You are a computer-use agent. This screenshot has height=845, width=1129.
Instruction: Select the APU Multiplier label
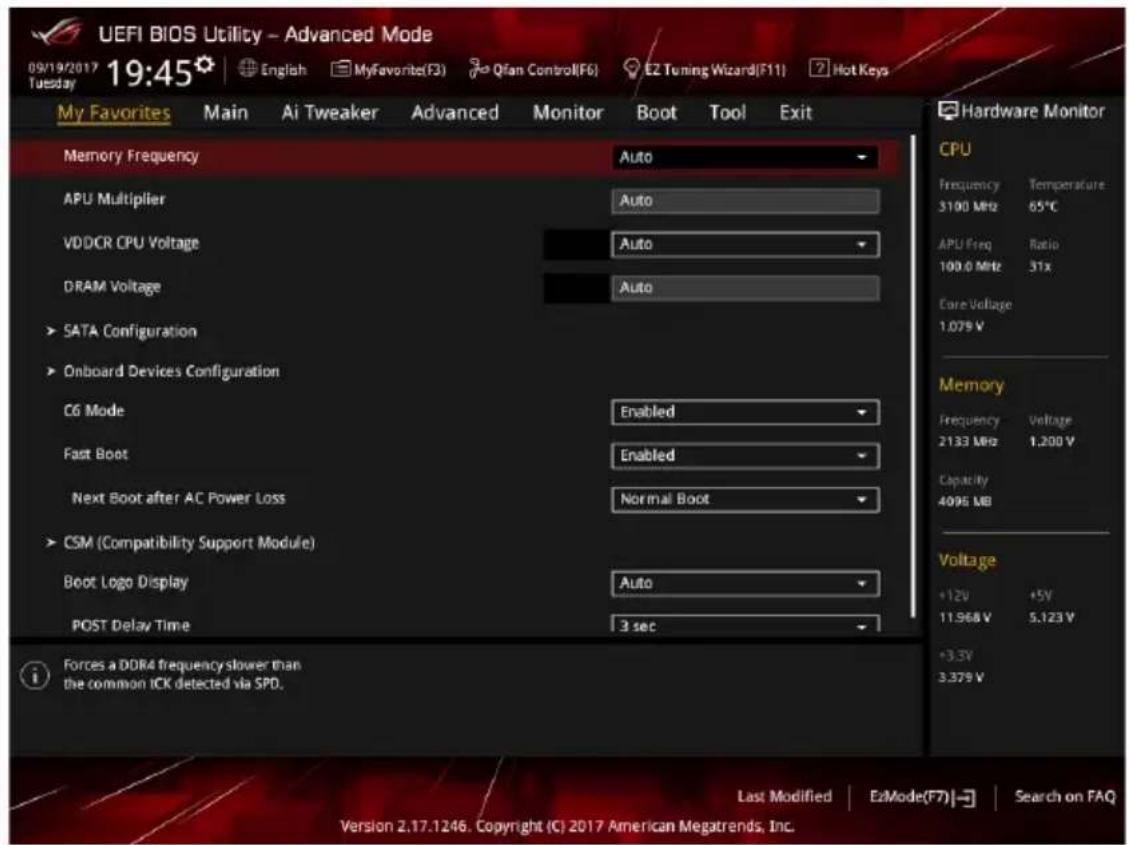coord(114,199)
